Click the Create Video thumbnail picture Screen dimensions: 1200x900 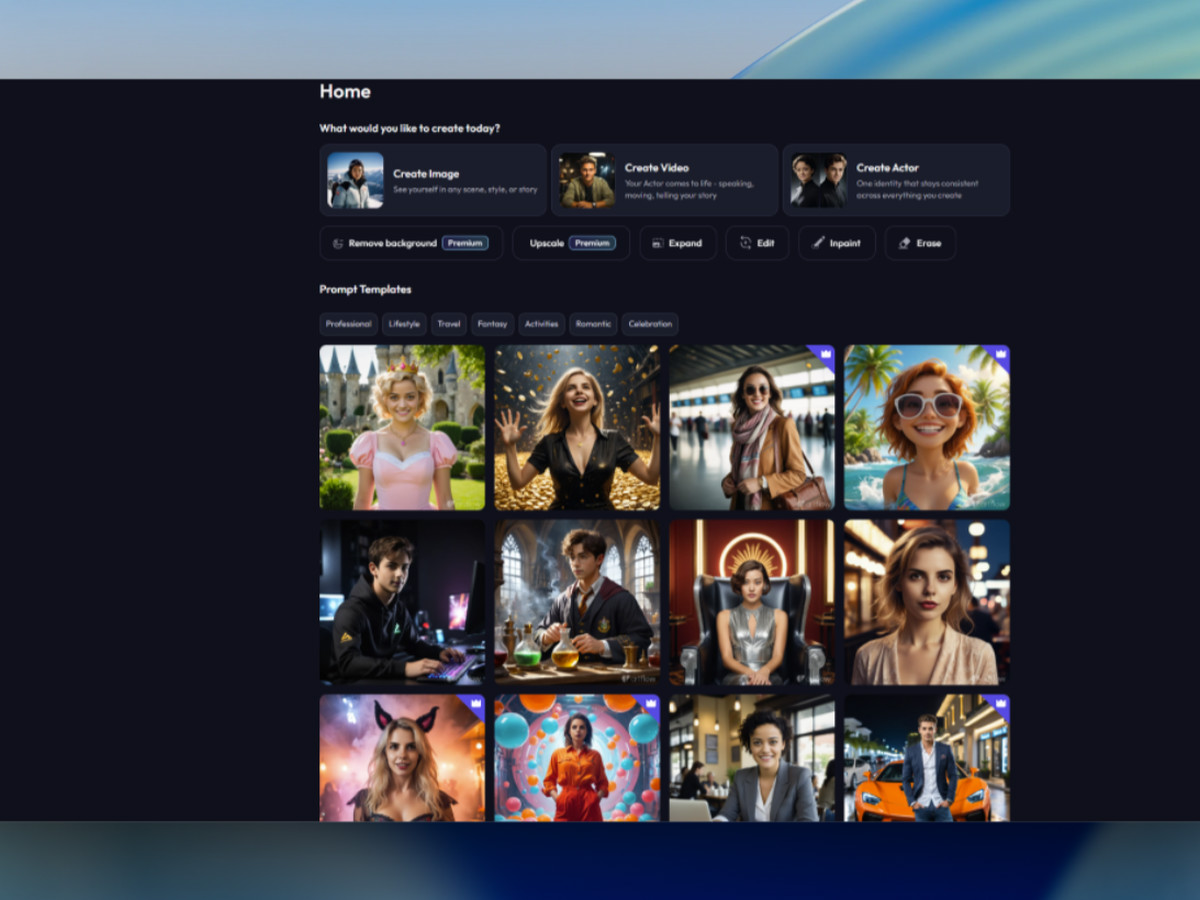(x=587, y=180)
